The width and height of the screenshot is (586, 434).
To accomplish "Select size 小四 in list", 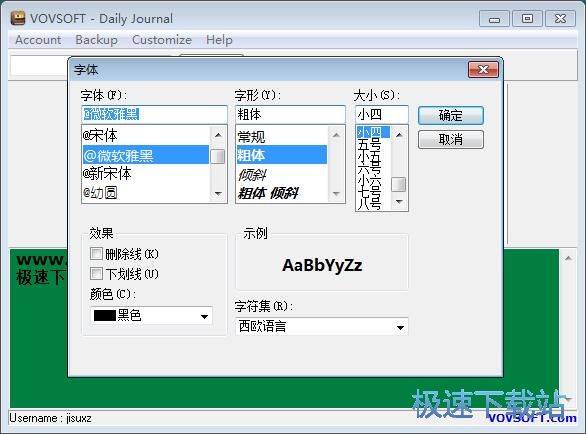I will [x=373, y=132].
